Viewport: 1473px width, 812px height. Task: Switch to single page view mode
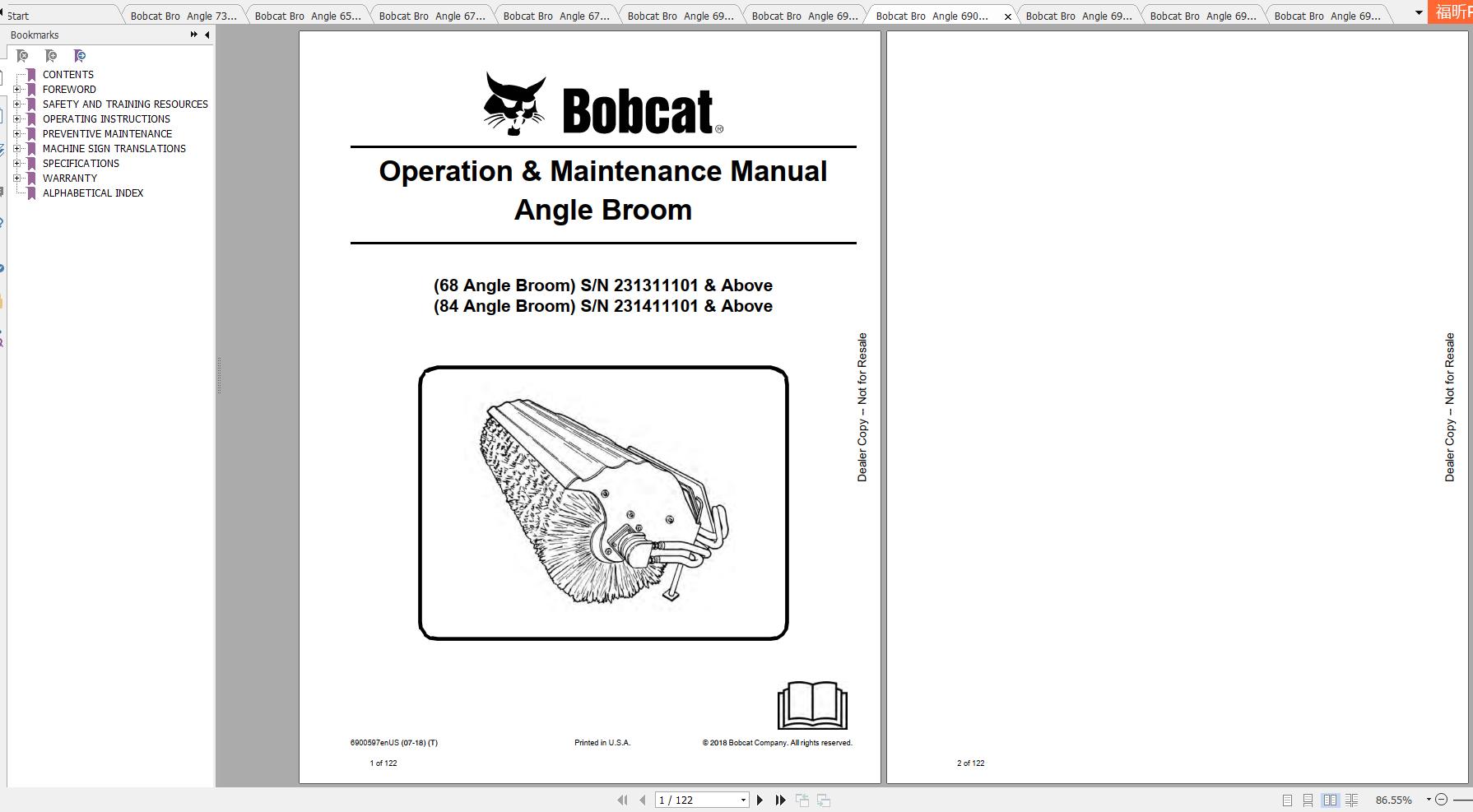(x=1288, y=800)
